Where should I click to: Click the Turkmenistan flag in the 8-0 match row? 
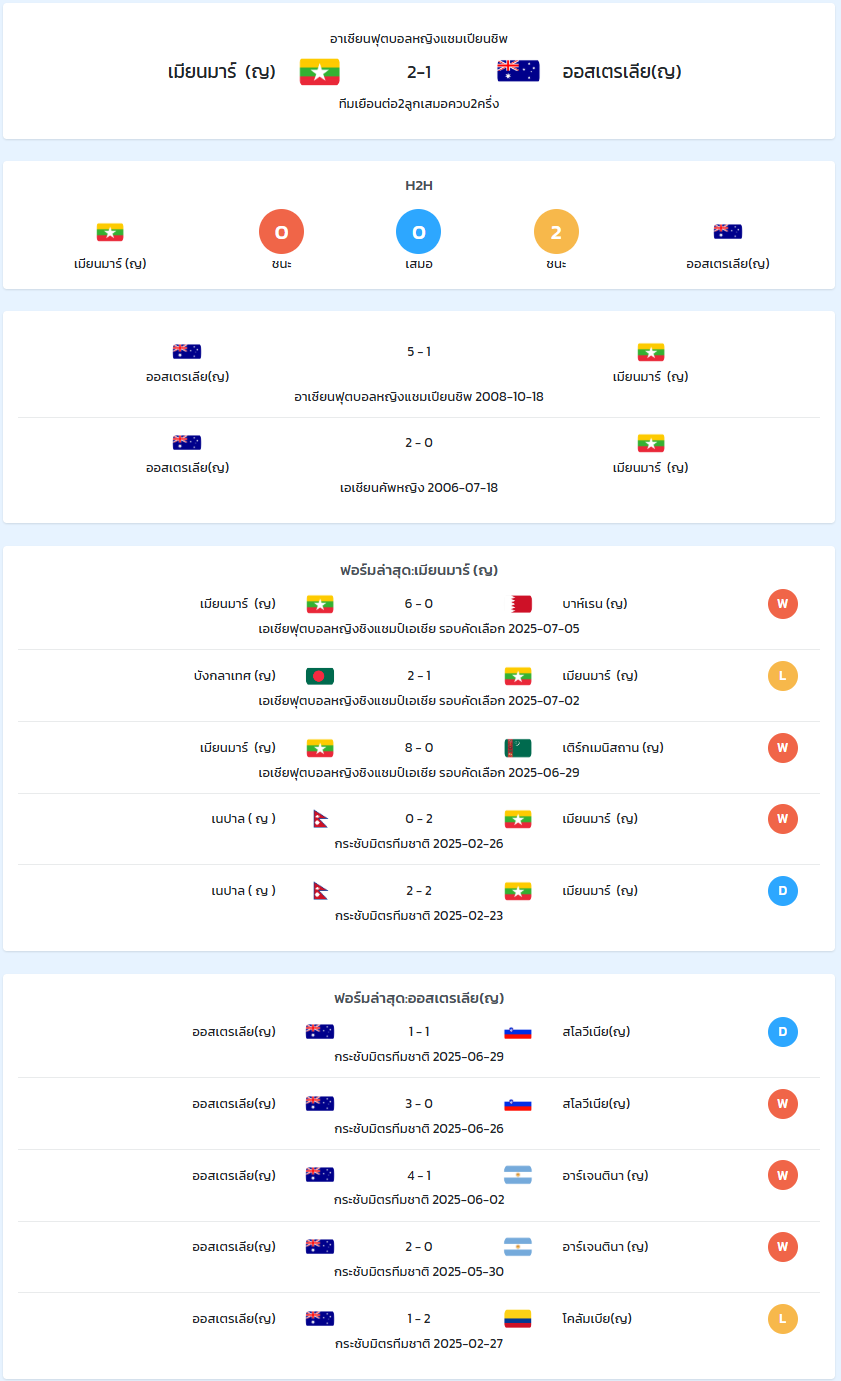coord(518,748)
